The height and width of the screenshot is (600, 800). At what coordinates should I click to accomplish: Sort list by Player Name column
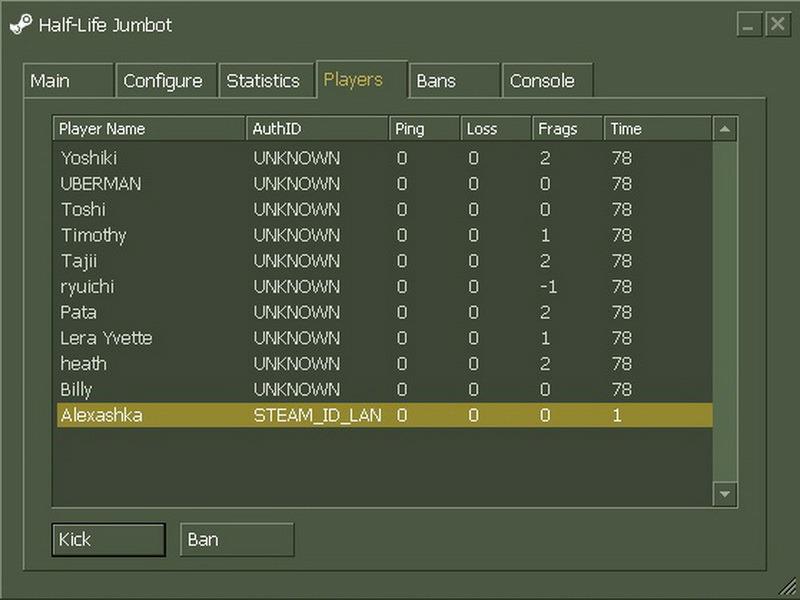click(x=148, y=129)
